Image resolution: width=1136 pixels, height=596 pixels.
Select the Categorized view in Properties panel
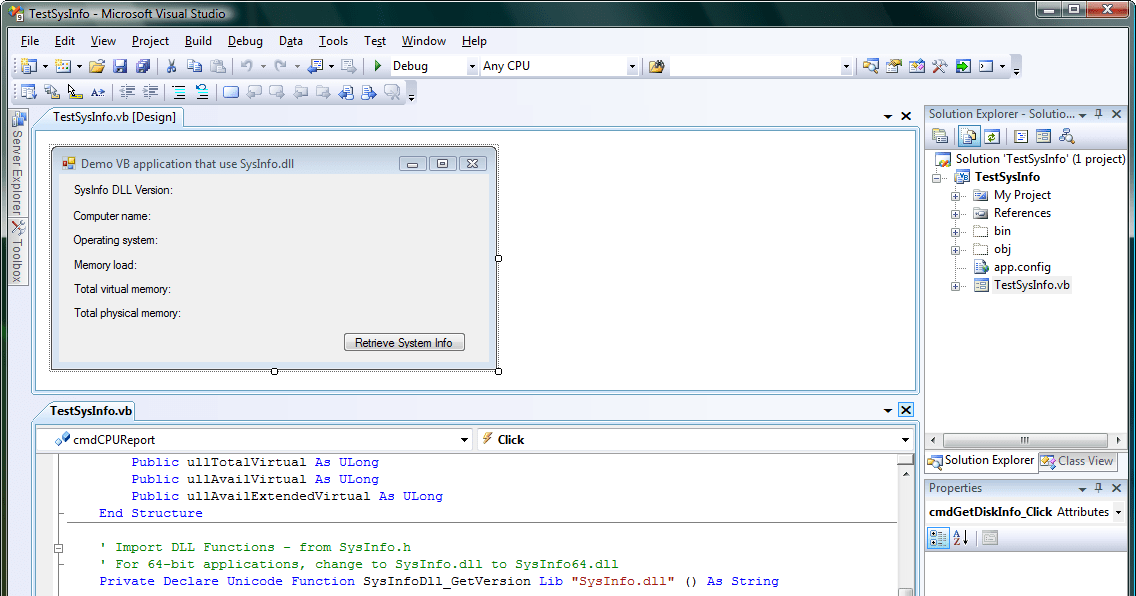(x=938, y=538)
